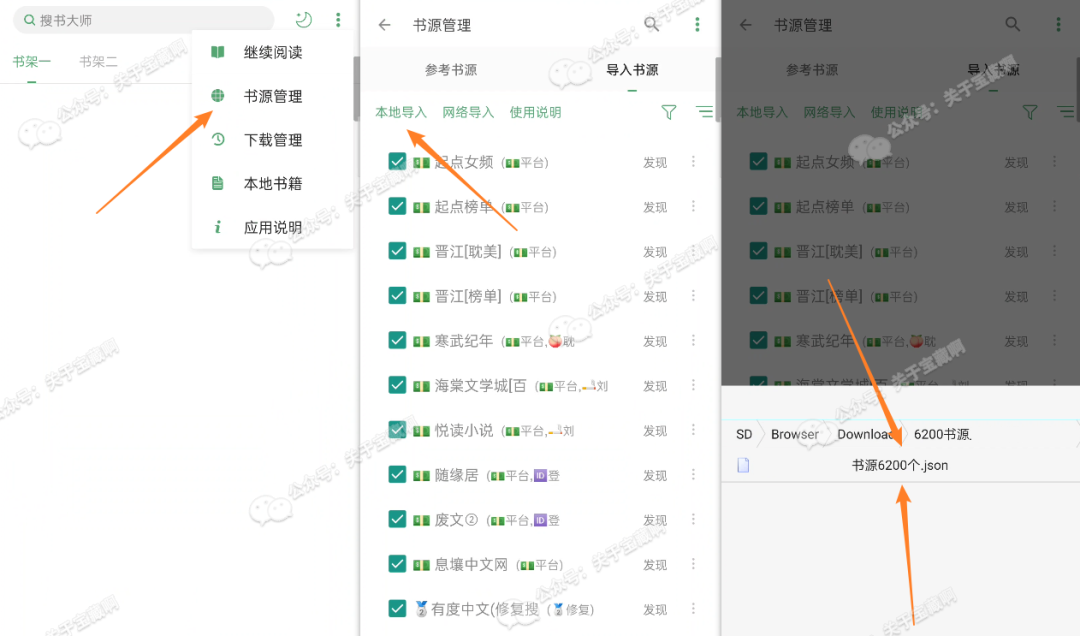Click 本地导入 in middle panel
The height and width of the screenshot is (636, 1080).
click(401, 112)
